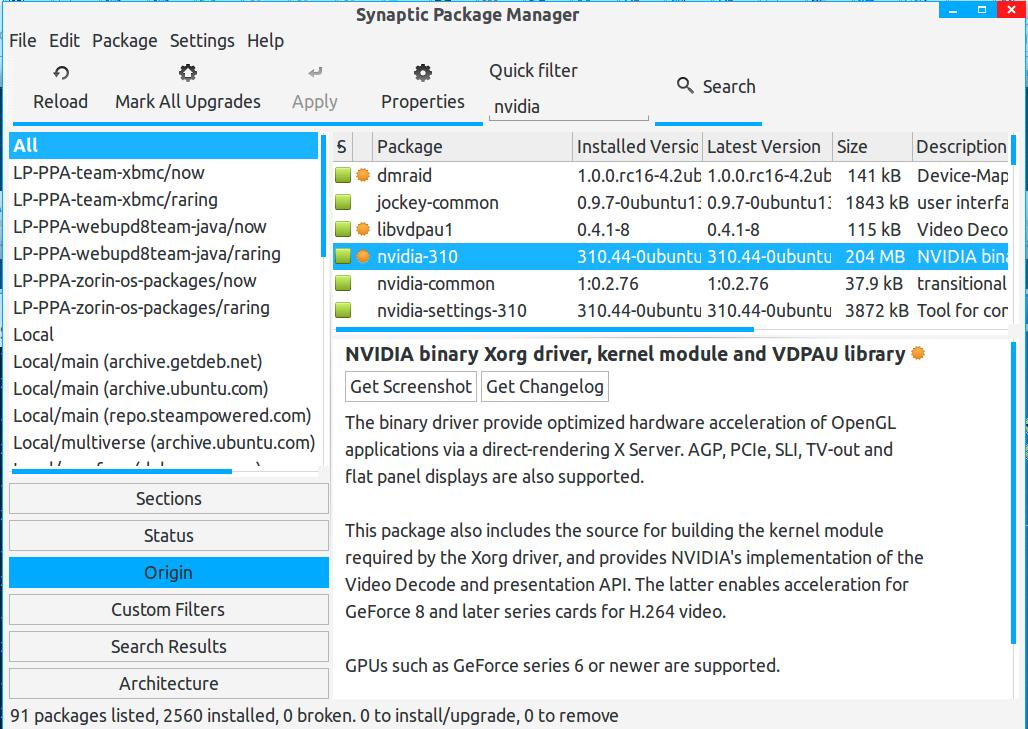Viewport: 1028px width, 729px height.
Task: Click the Search magnifier icon
Action: 685,86
